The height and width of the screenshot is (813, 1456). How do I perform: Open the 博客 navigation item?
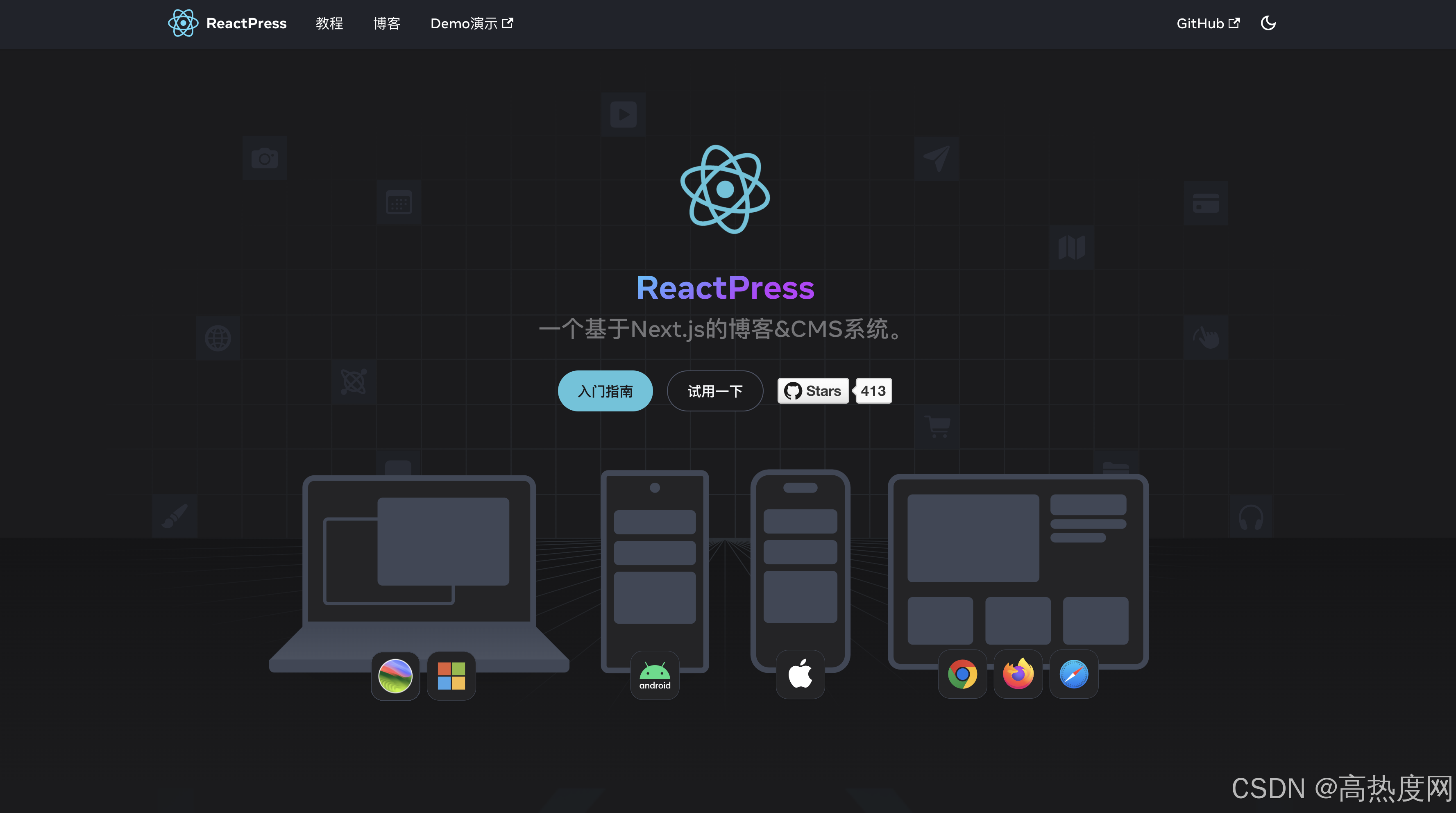pos(387,23)
